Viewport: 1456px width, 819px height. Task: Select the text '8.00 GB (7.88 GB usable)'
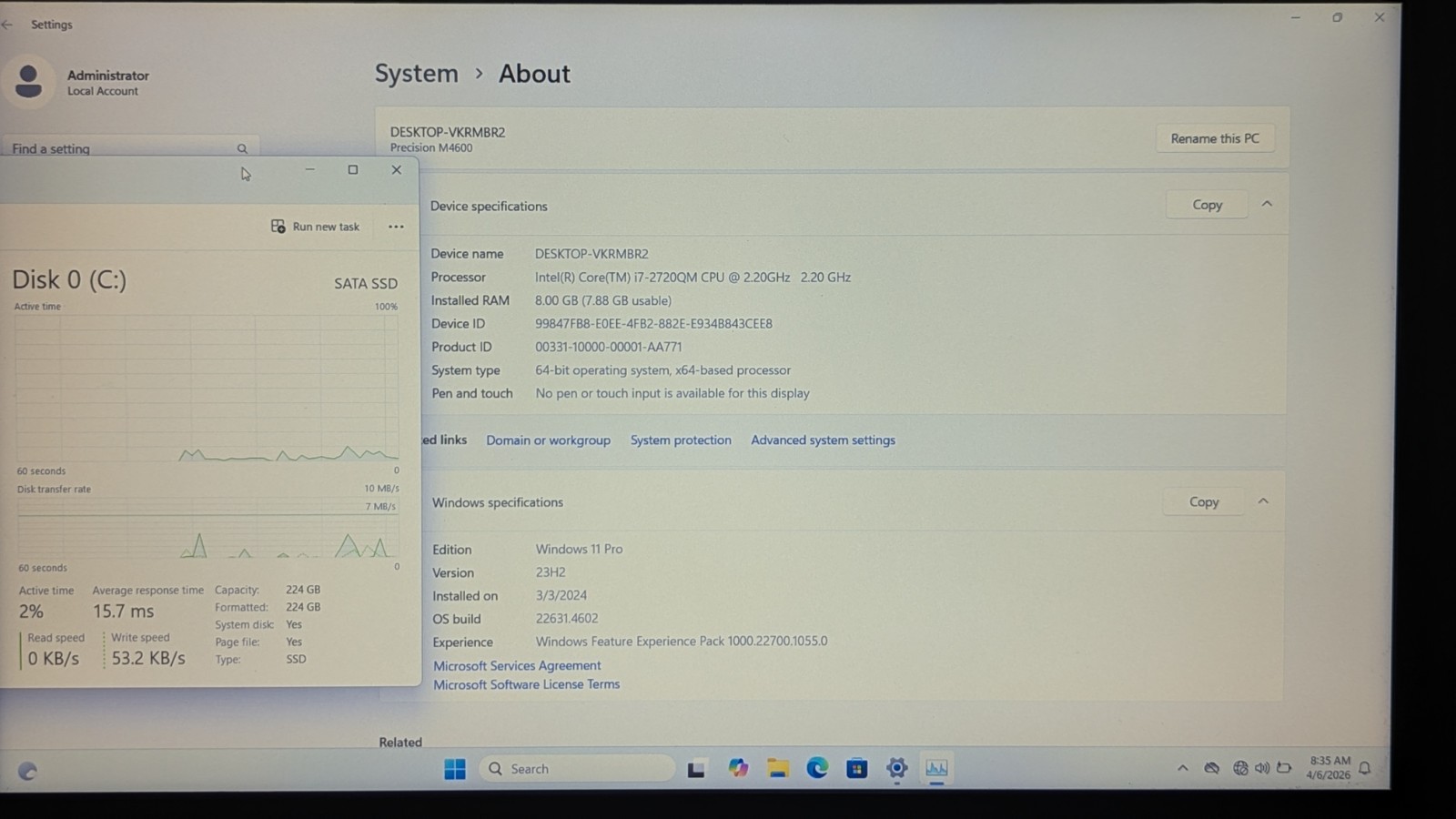602,300
